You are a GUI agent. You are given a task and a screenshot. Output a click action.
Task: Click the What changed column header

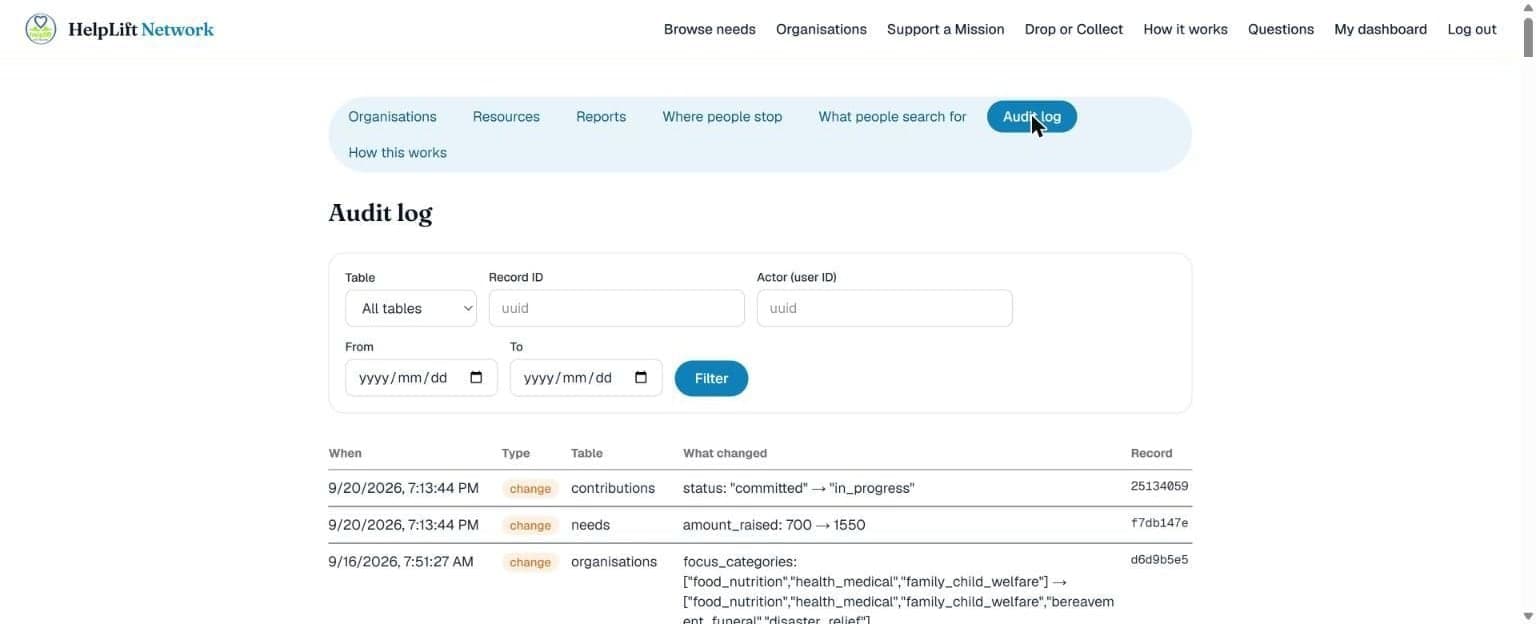725,453
